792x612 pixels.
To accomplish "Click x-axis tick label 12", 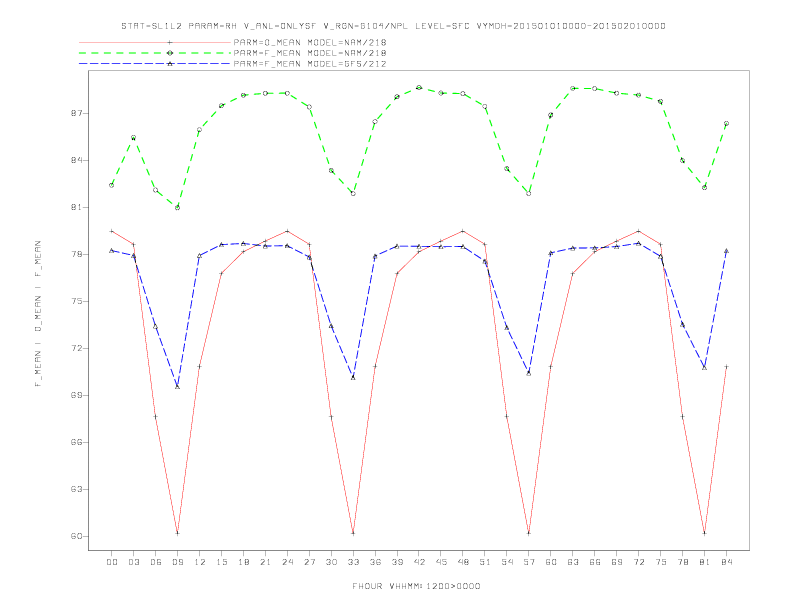I will 200,562.
